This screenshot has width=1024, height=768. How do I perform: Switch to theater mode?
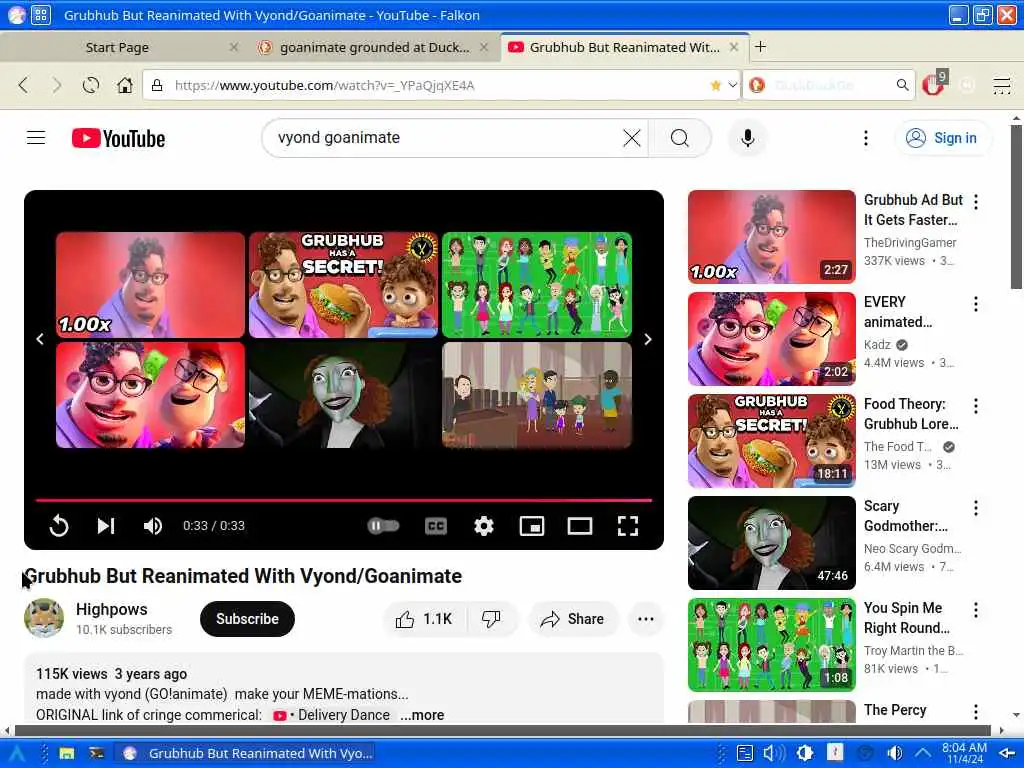[x=580, y=526]
